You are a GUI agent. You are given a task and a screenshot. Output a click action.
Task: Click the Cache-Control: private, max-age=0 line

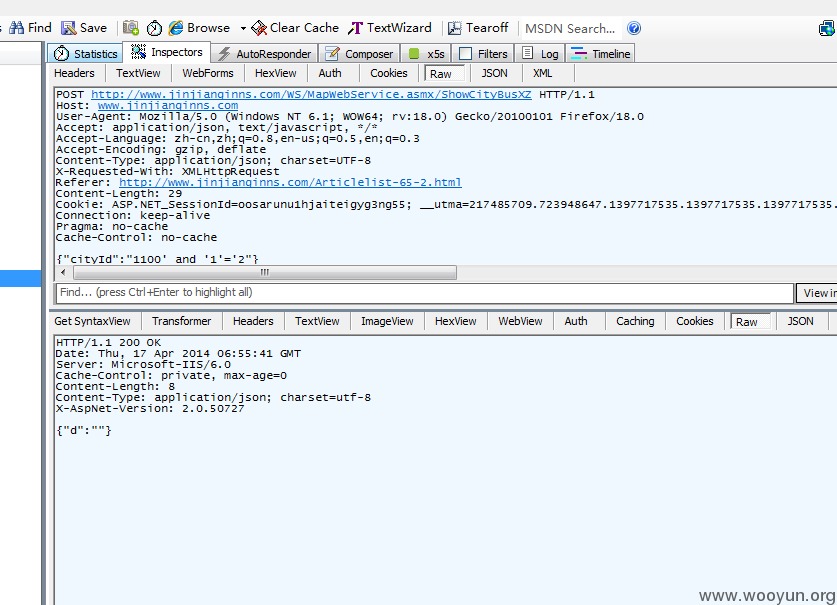coord(171,375)
